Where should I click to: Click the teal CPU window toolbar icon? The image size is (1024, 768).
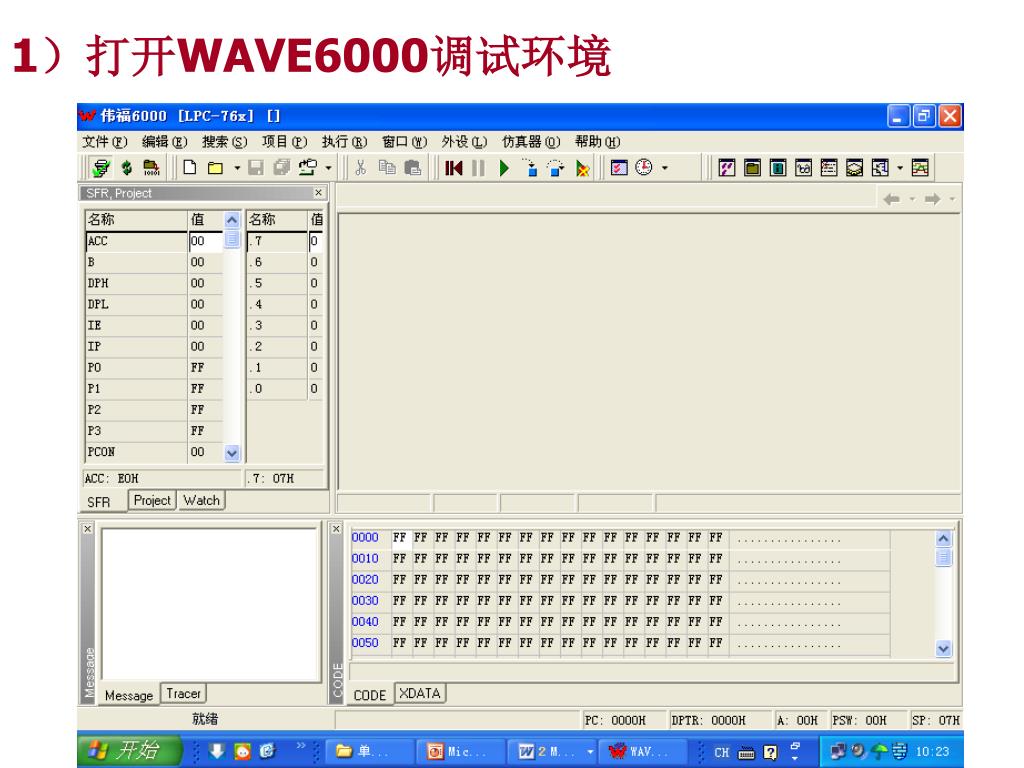778,168
